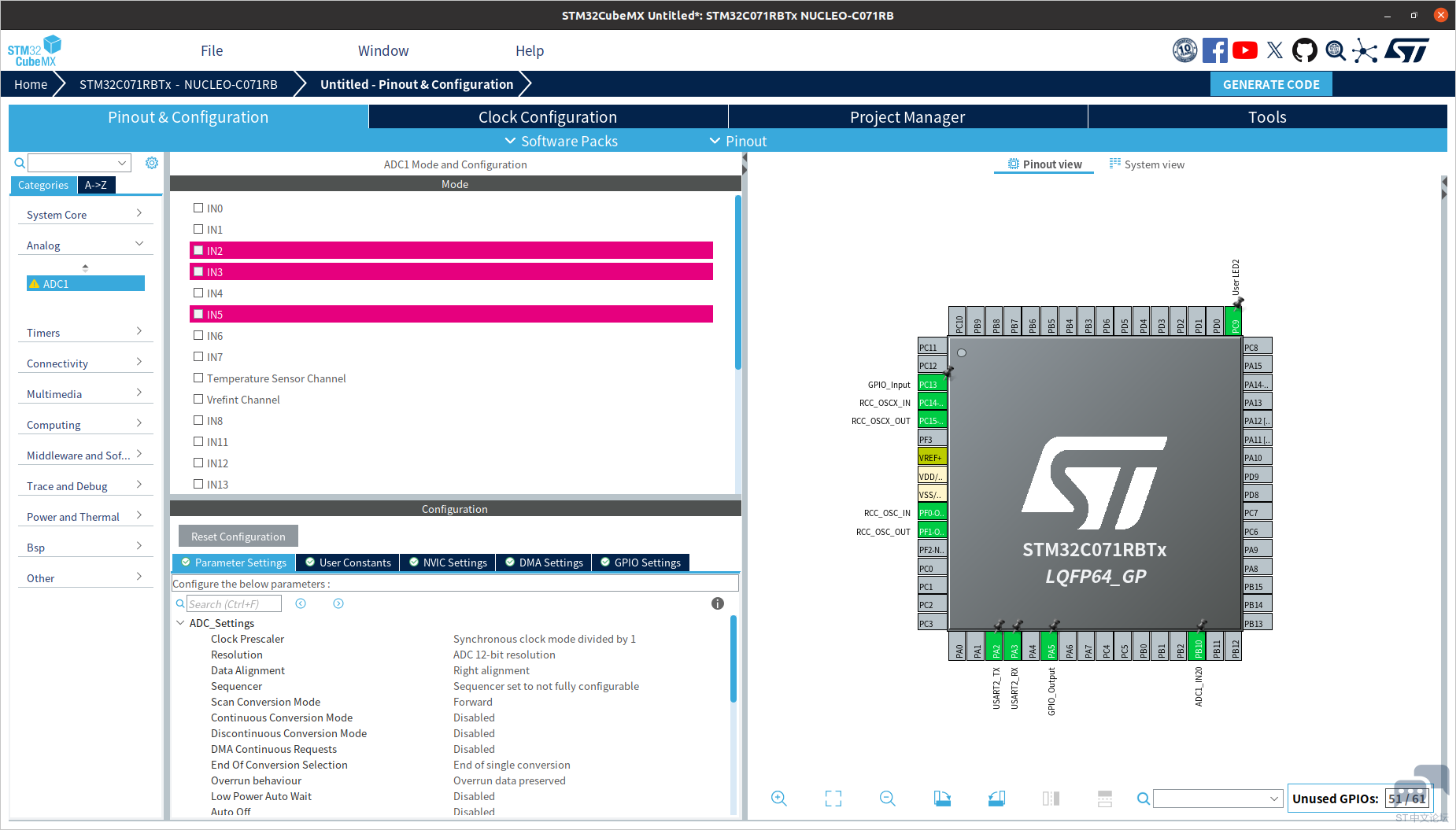Open the ST community network icon
This screenshot has width=1456, height=830.
click(1365, 50)
